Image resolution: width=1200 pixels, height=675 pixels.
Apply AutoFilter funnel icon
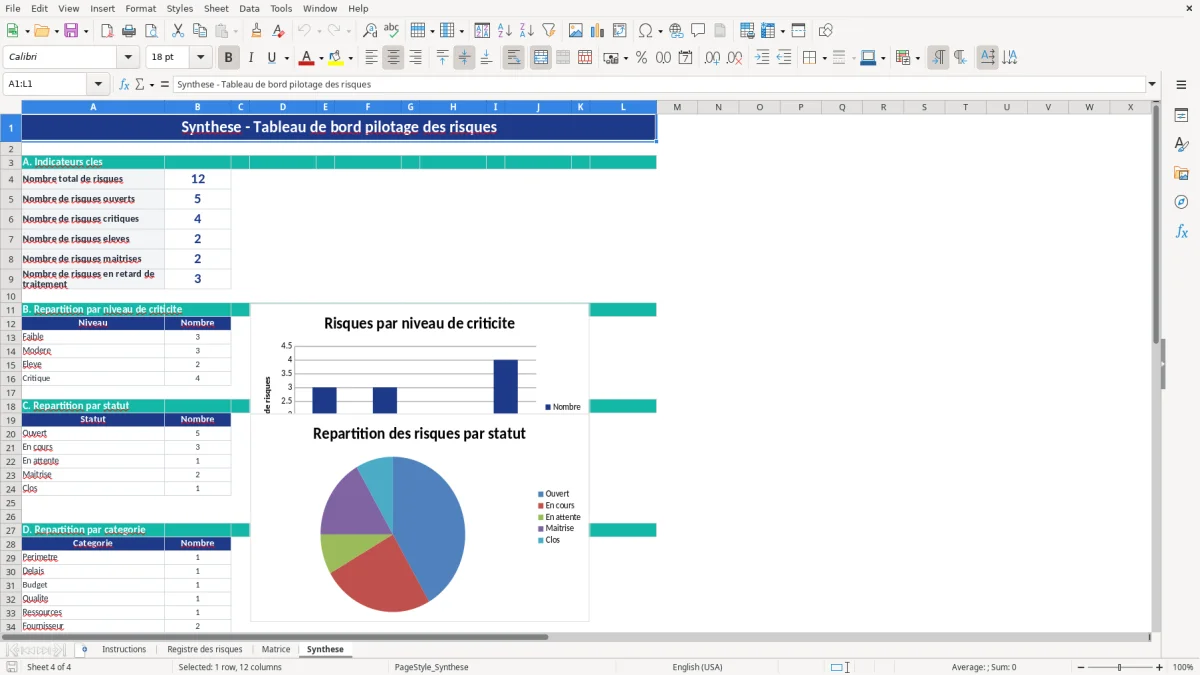pos(549,31)
